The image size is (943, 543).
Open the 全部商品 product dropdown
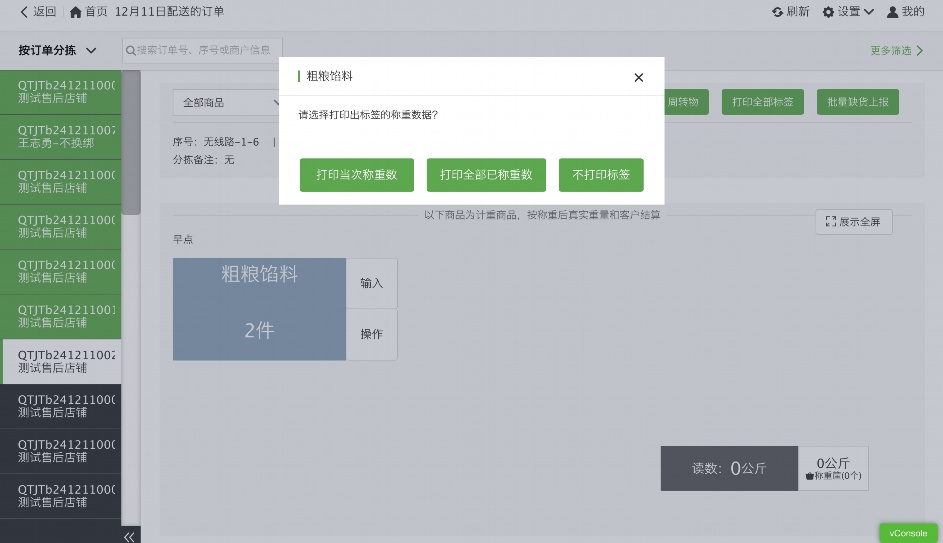pos(229,103)
